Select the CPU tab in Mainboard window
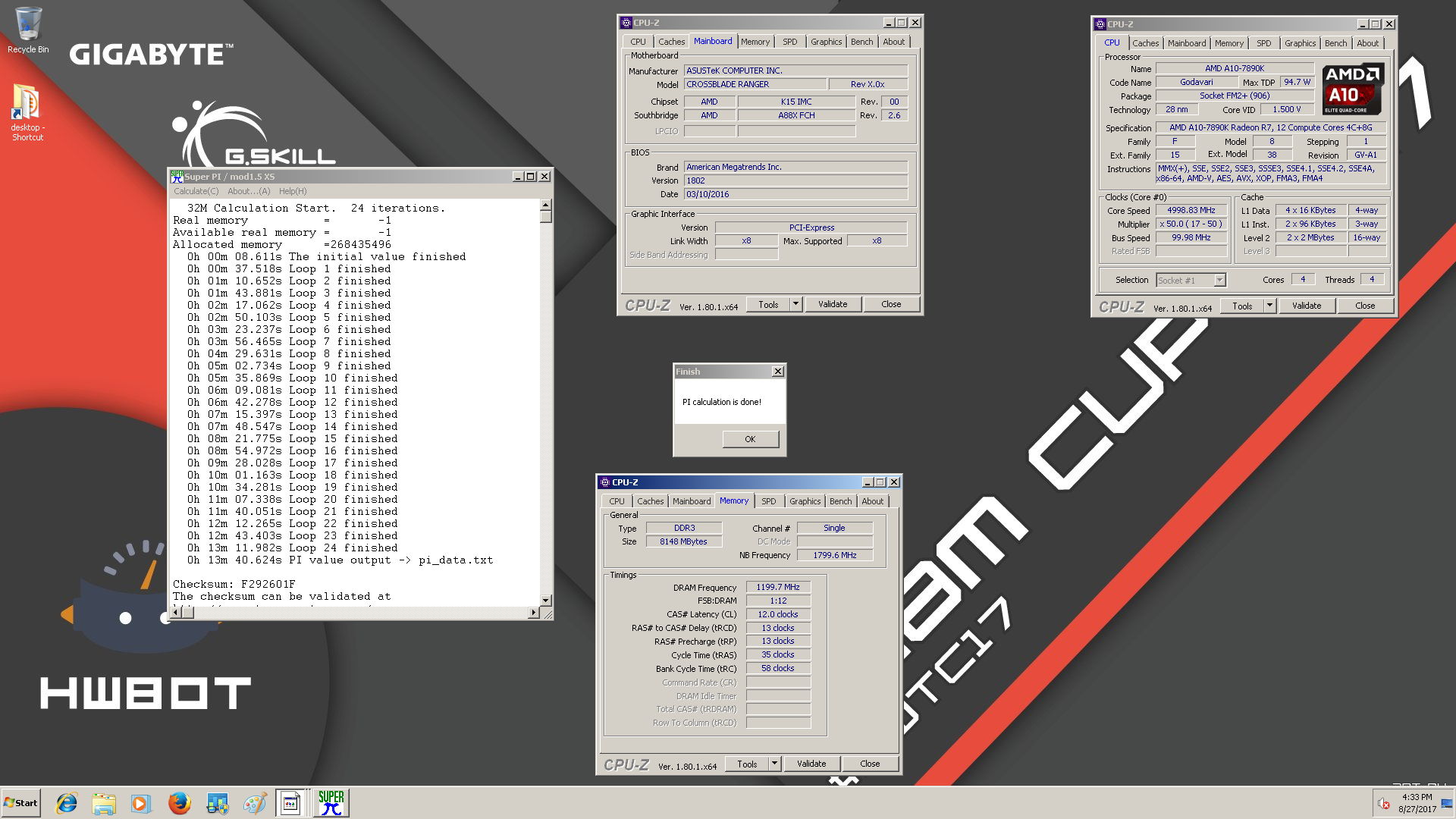 point(639,42)
